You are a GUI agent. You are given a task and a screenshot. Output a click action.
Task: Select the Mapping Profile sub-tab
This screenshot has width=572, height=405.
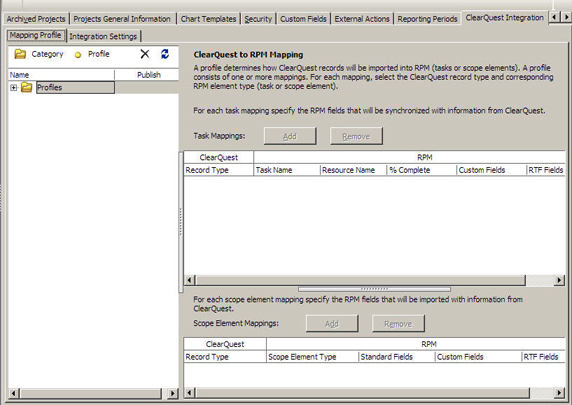35,35
